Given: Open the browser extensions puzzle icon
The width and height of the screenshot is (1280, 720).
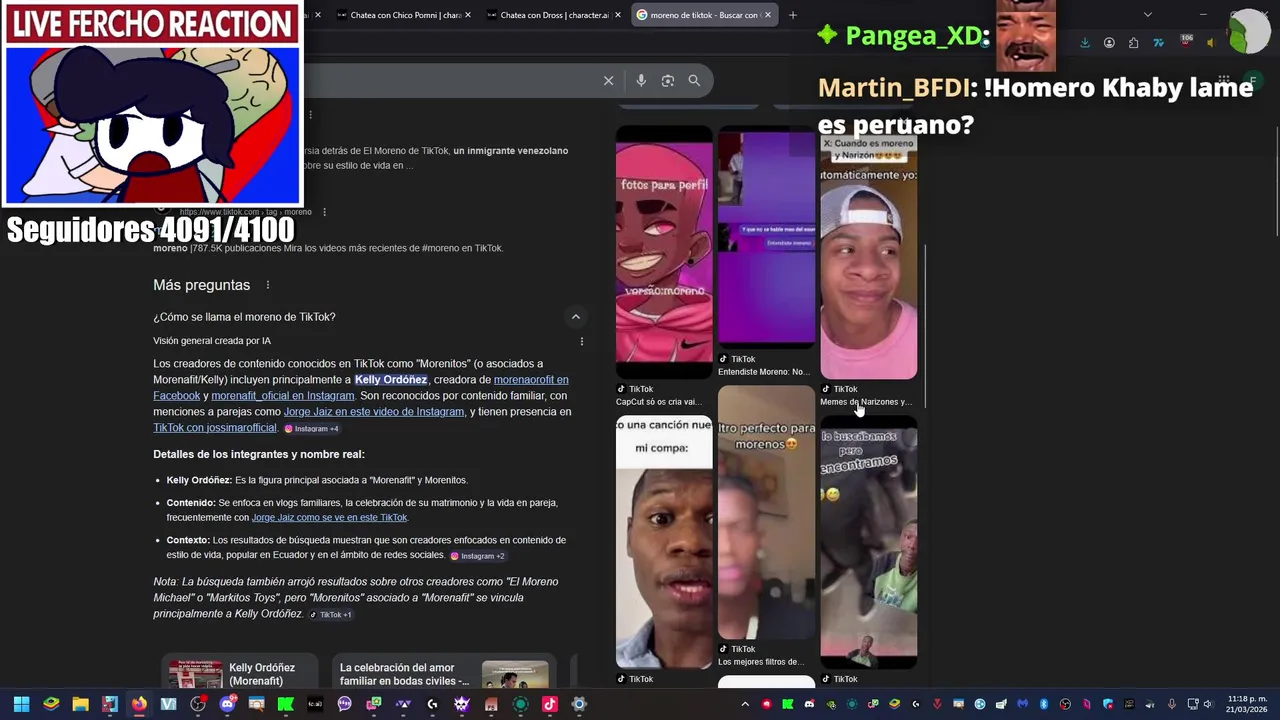Looking at the screenshot, I should point(1133,43).
